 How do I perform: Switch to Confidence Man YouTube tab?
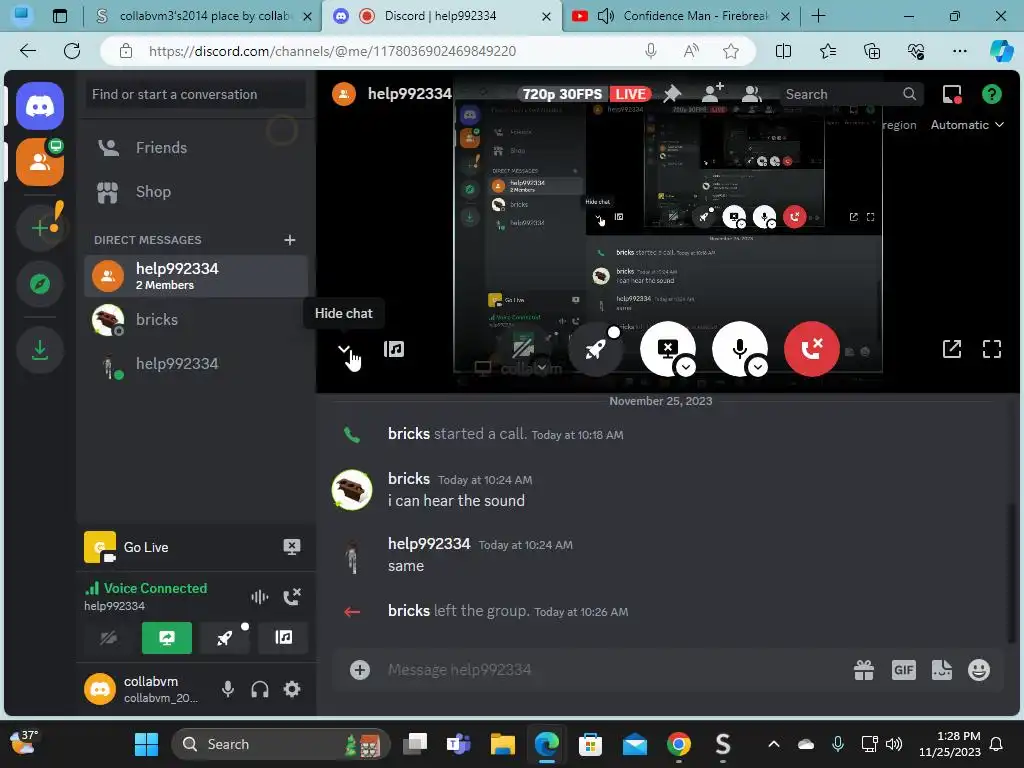682,16
